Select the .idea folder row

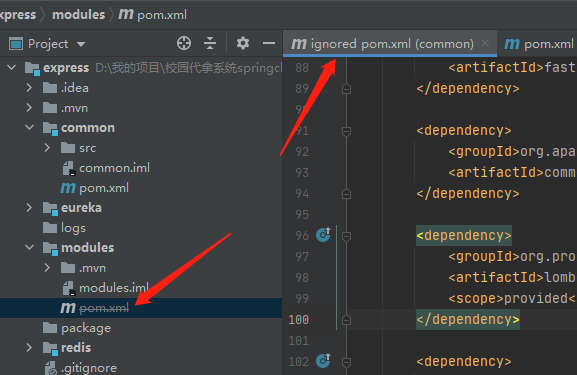[141, 88]
